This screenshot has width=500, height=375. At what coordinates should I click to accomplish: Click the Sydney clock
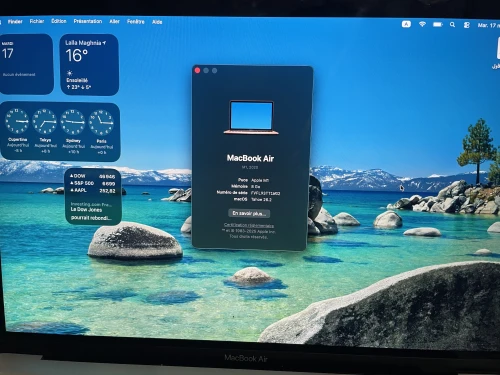(x=73, y=122)
